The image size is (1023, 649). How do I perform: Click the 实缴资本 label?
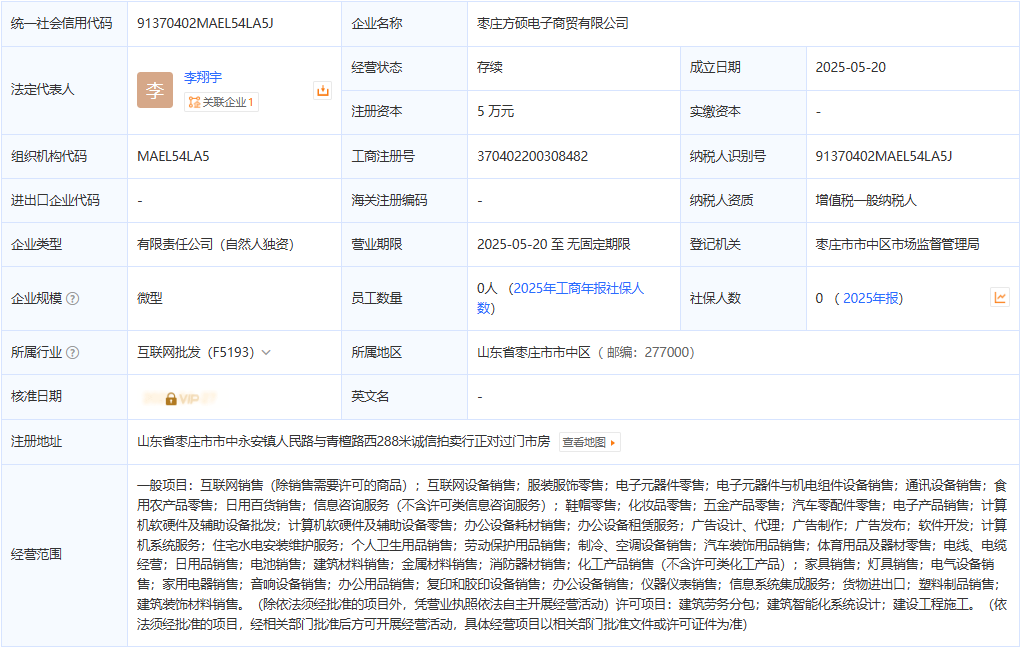pyautogui.click(x=715, y=112)
